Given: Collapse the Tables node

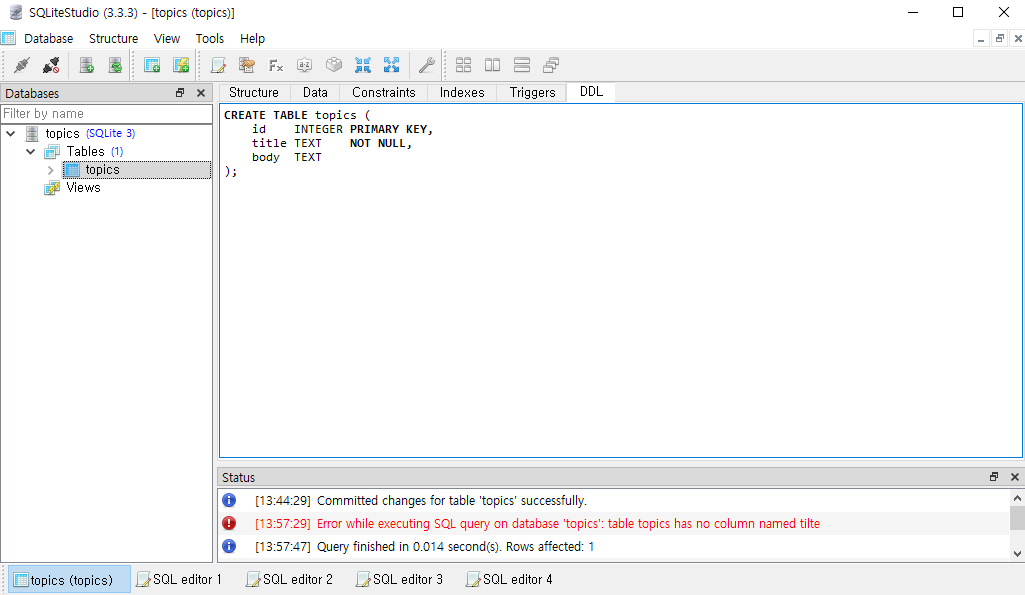Looking at the screenshot, I should pos(31,152).
